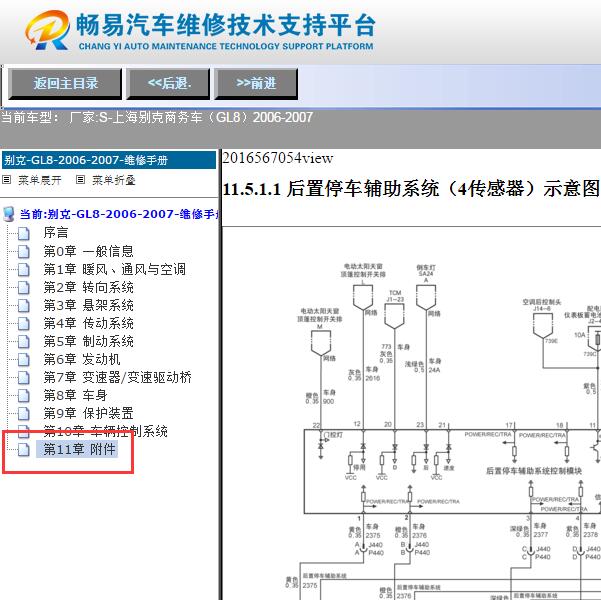
Task: Click the page icon beside 第5章
Action: (x=24, y=342)
